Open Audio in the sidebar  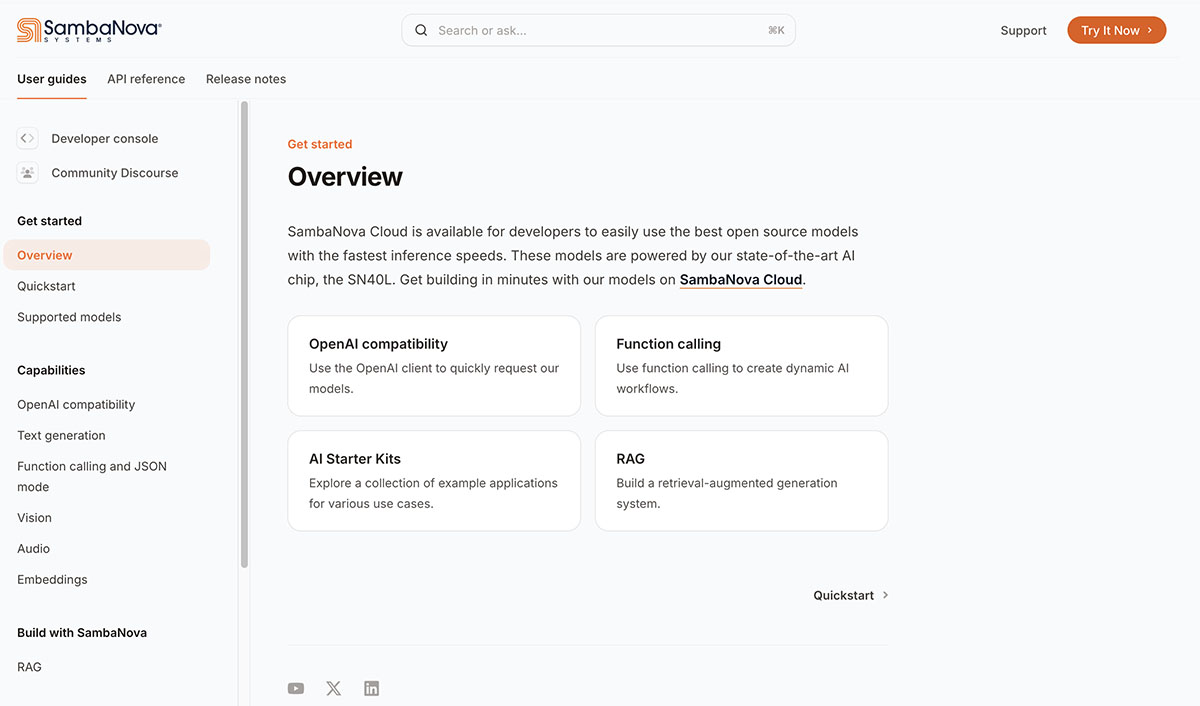pos(33,548)
